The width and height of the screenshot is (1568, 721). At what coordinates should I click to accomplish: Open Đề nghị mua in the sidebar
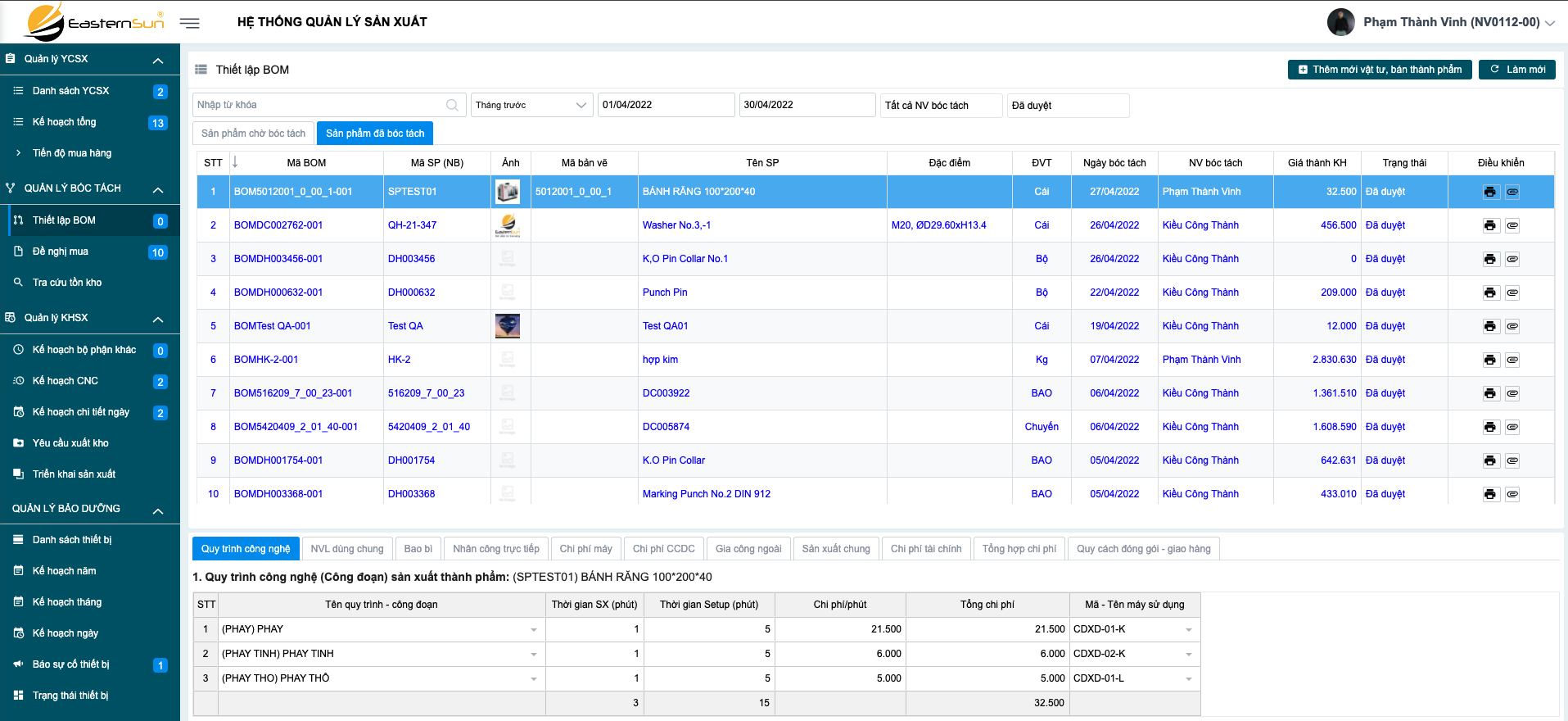point(61,252)
